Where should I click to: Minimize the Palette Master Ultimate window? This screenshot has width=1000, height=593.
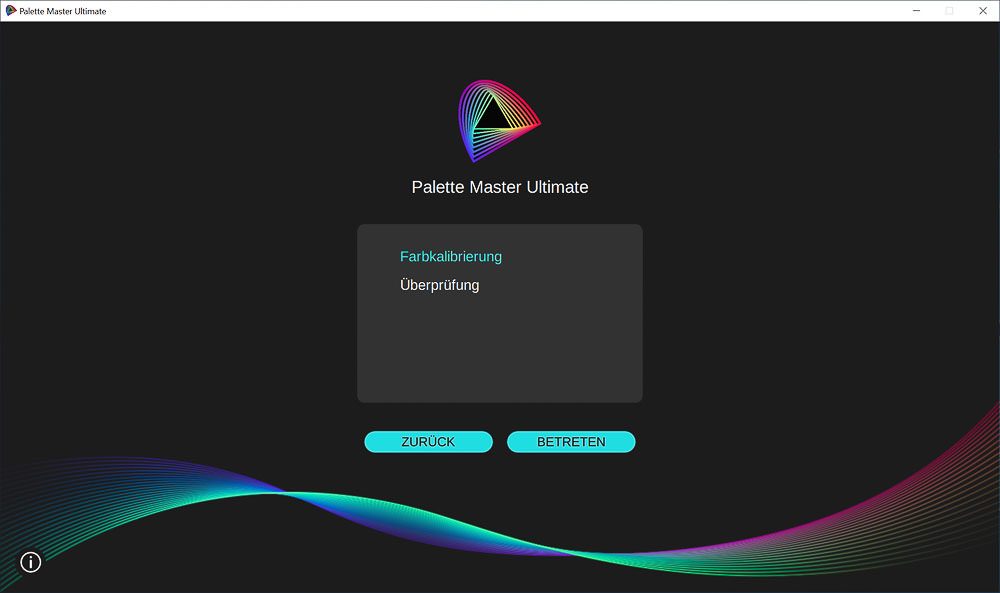(x=916, y=11)
